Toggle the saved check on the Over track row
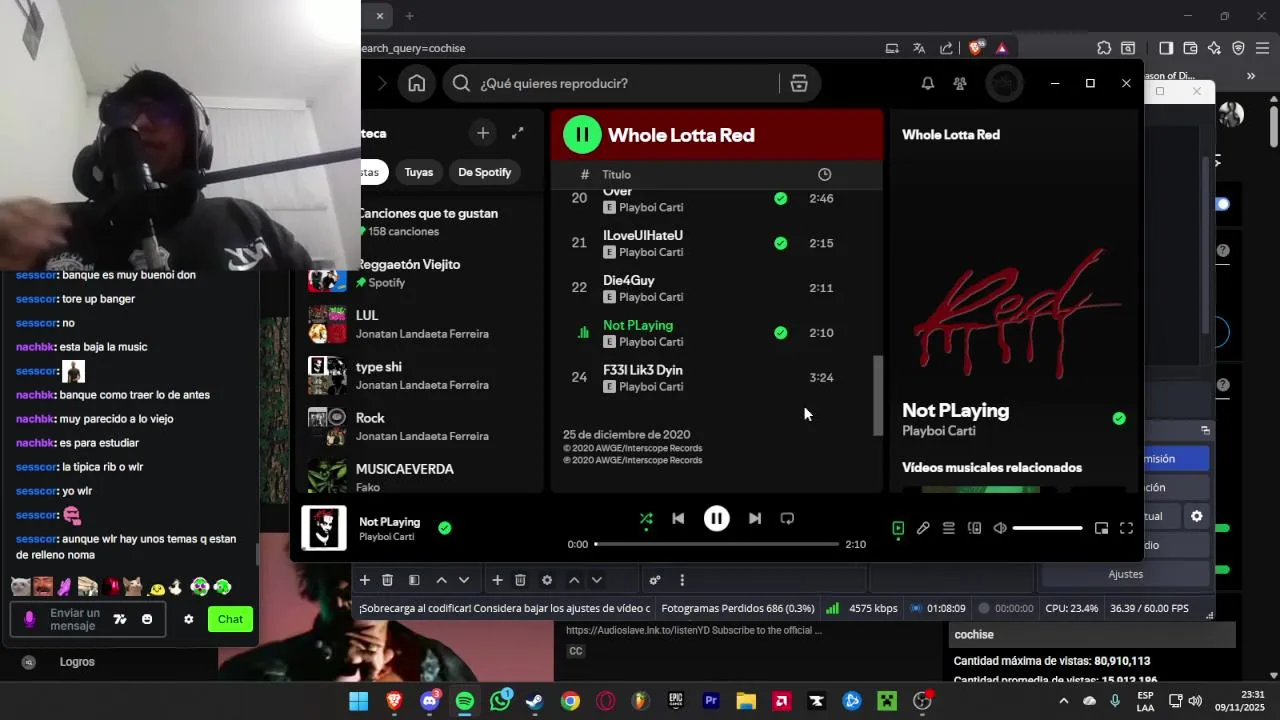This screenshot has height=720, width=1280. (780, 198)
